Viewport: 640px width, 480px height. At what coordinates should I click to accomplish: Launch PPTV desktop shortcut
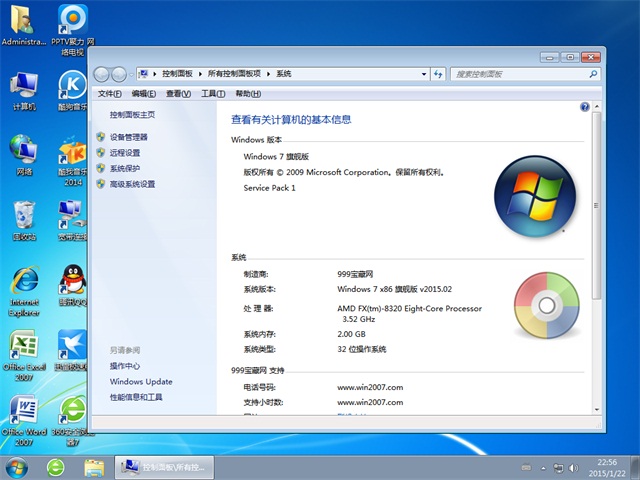73,30
